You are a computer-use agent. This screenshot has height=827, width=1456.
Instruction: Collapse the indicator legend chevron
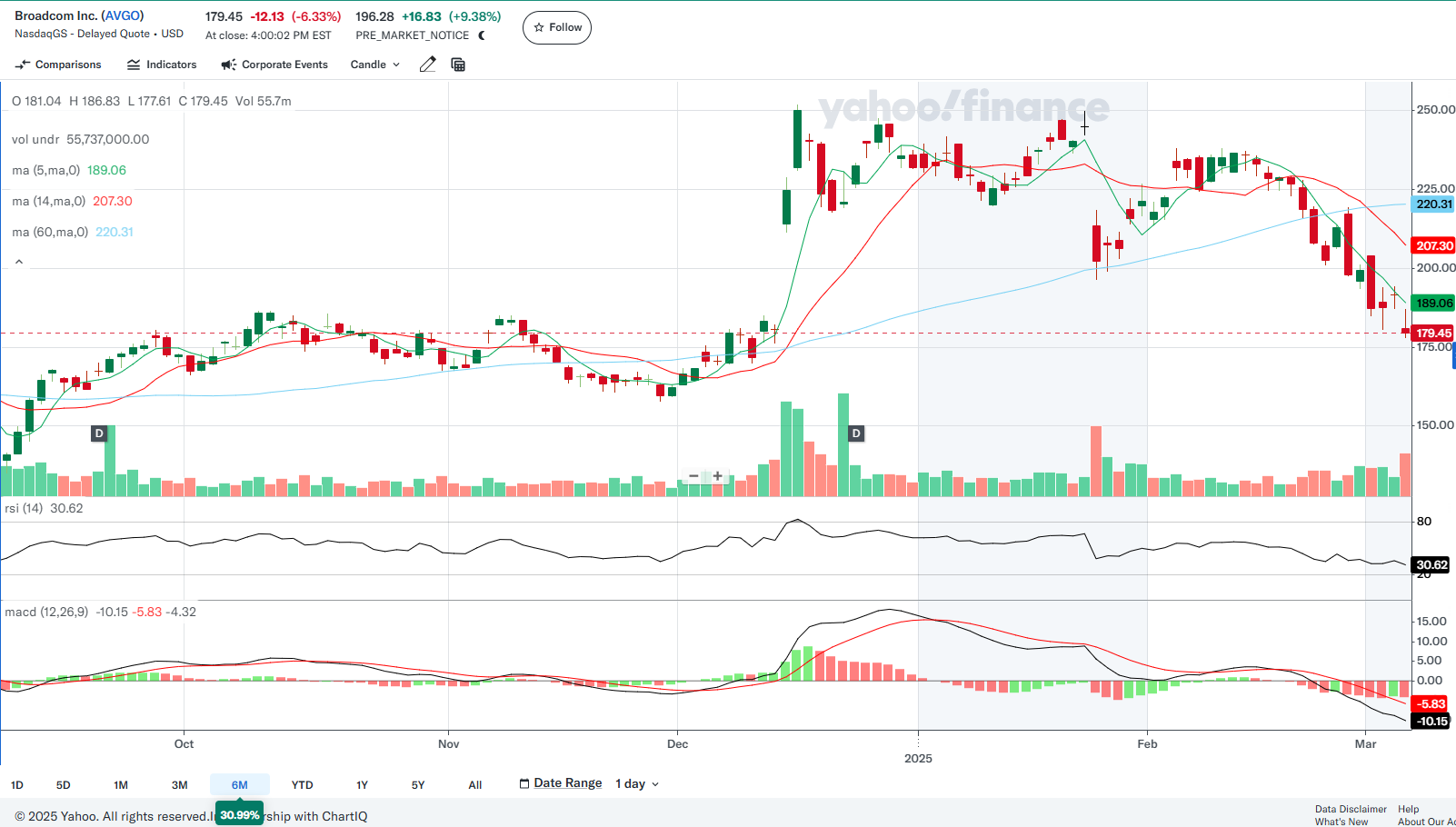pos(19,262)
